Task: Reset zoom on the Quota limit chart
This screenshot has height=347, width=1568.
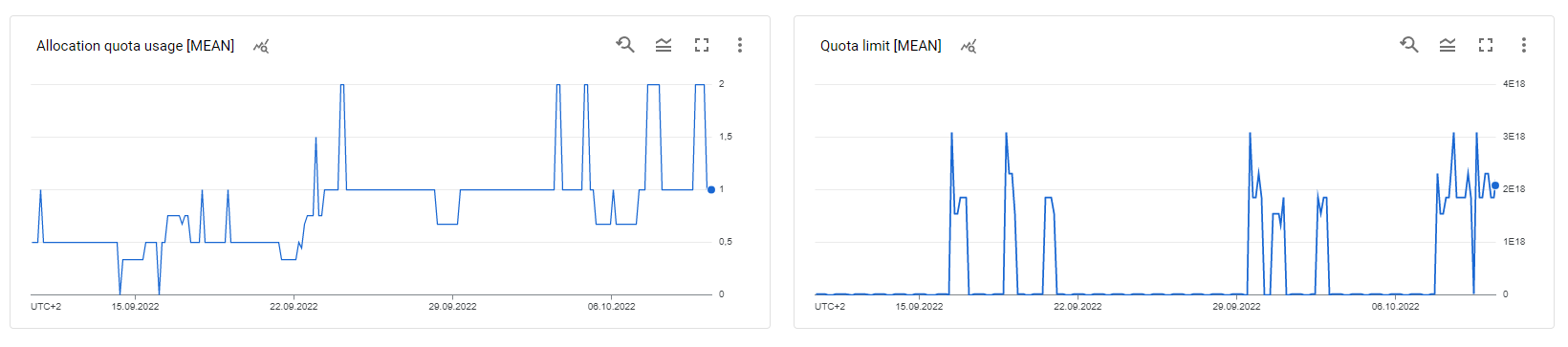Action: (1409, 45)
